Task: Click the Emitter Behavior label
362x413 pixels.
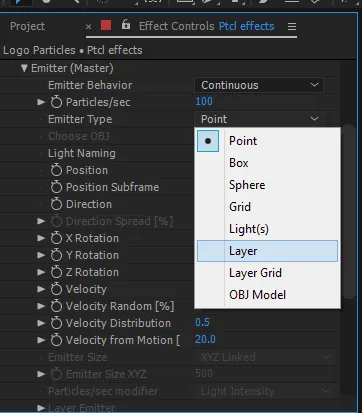Action: point(90,85)
